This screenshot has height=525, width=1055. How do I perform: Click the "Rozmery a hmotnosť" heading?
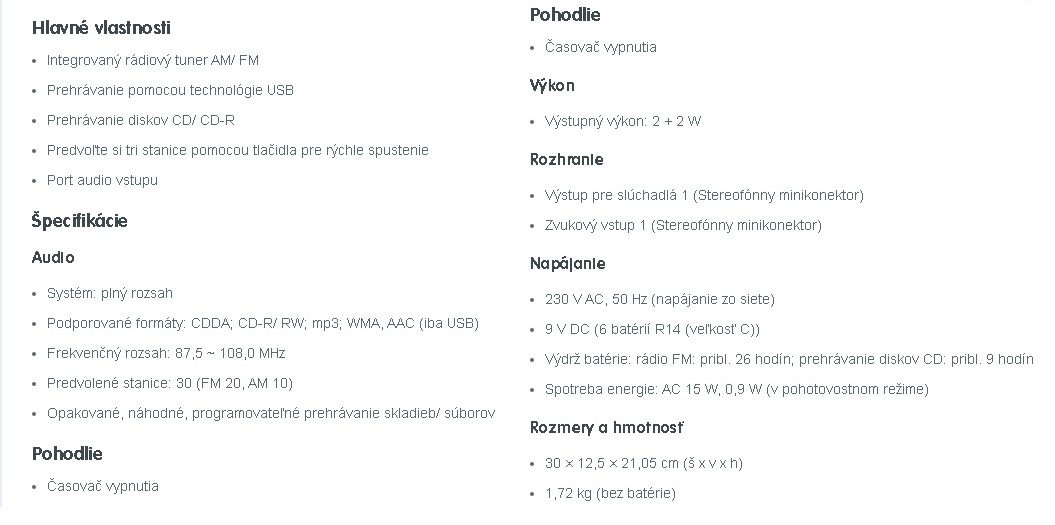point(606,428)
